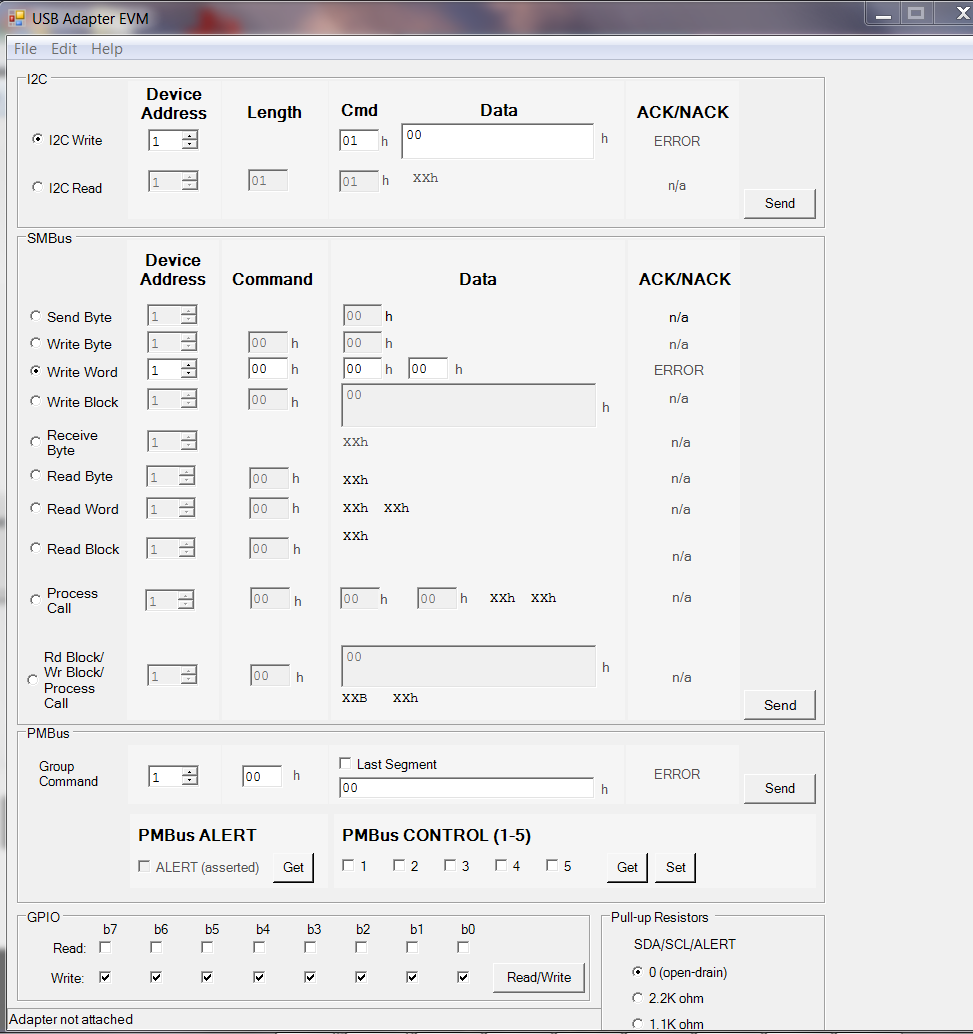Toggle GPIO Read b3 checkbox
The height and width of the screenshot is (1034, 973).
click(310, 948)
